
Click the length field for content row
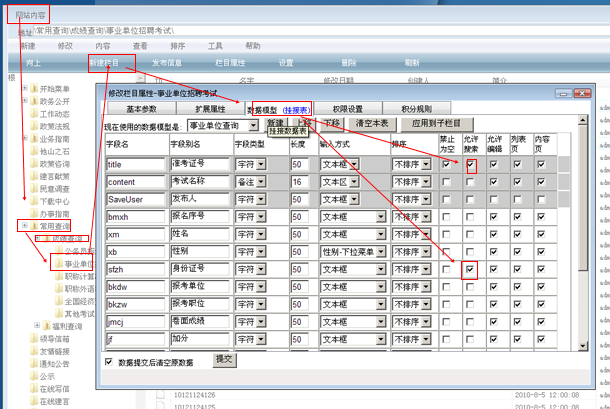[300, 182]
